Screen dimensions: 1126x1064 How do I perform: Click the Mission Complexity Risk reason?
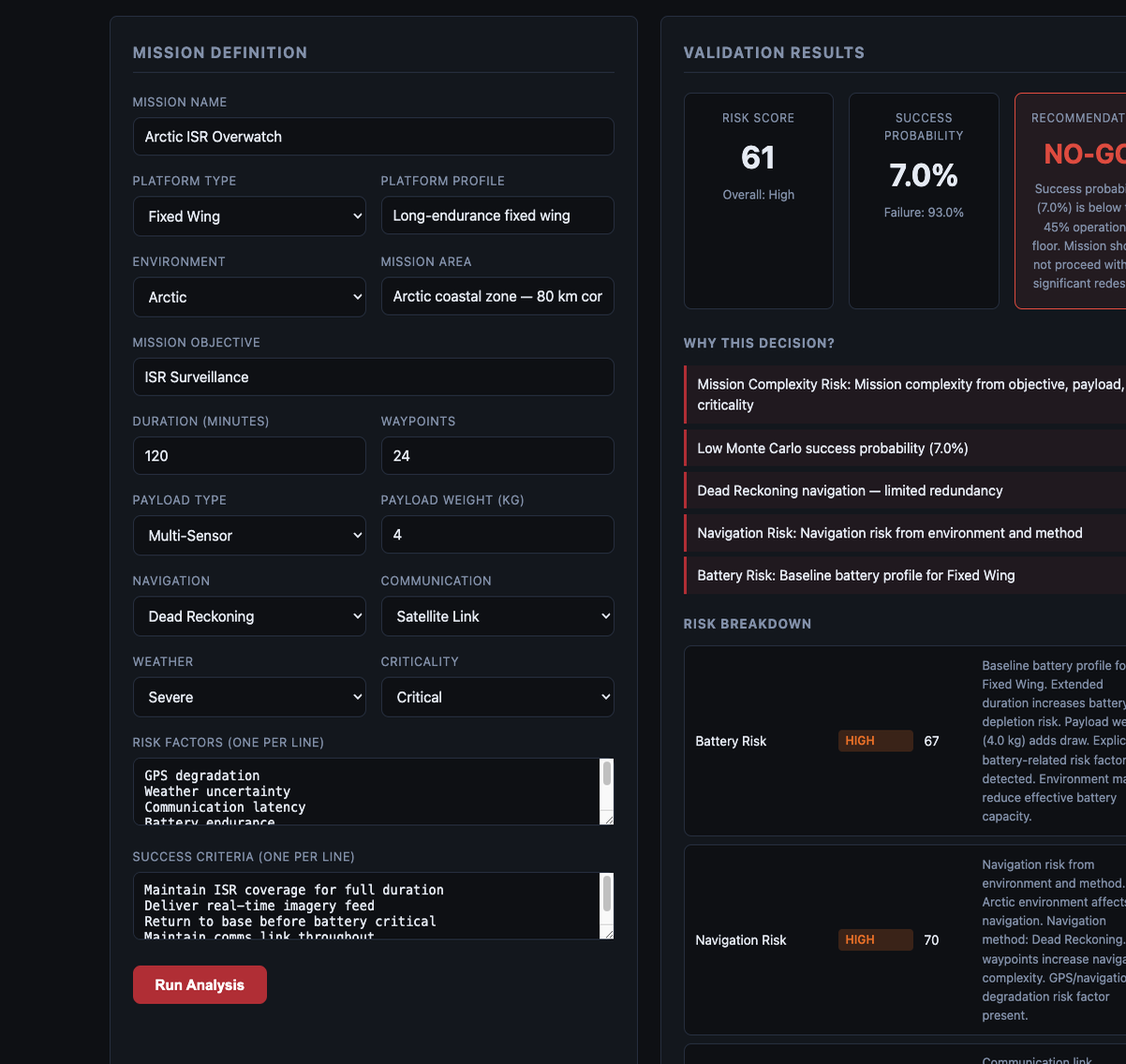pos(905,394)
